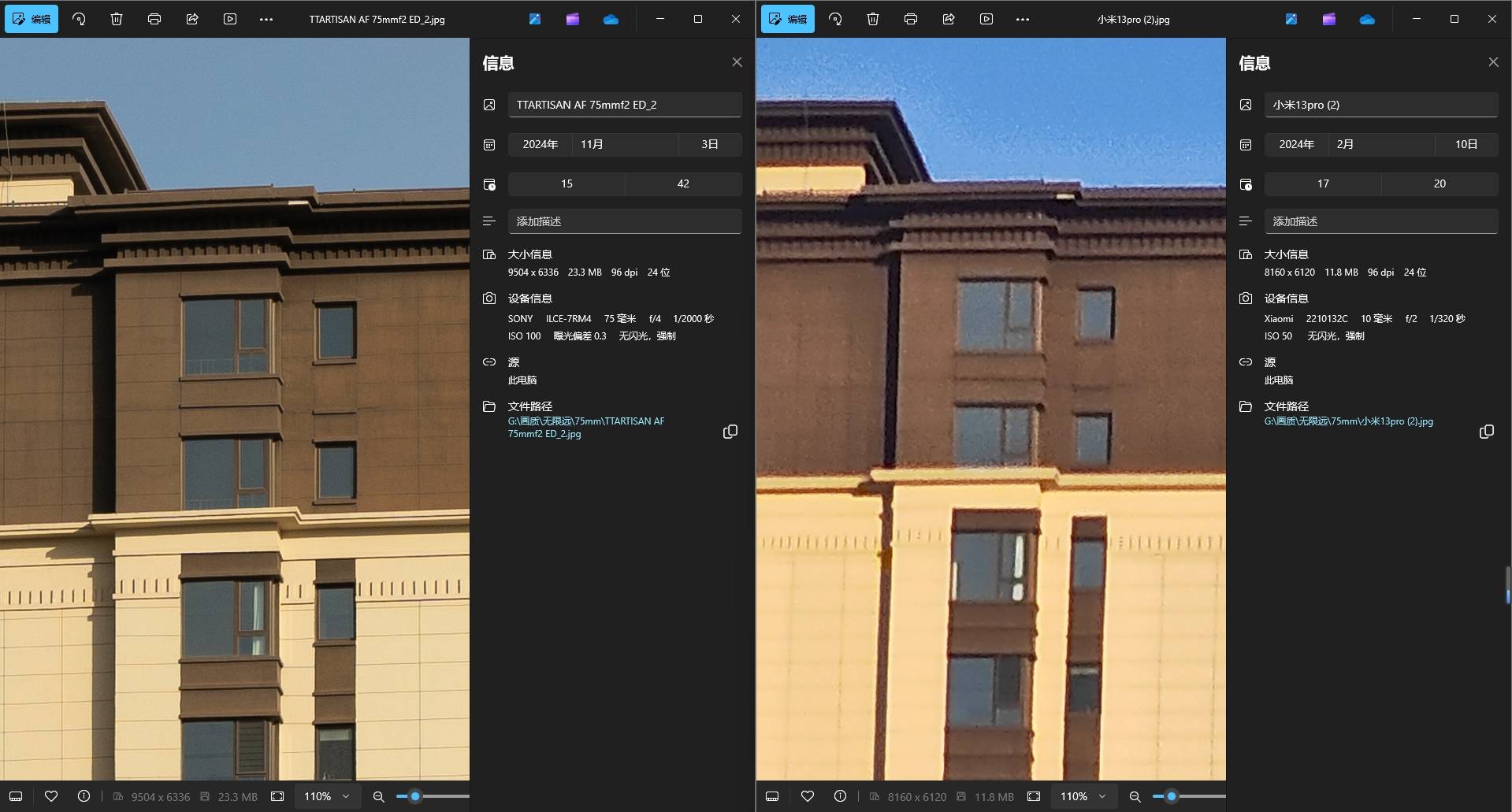
Task: Open the G:\画质 TTARTISAN file path link
Action: pyautogui.click(x=585, y=427)
